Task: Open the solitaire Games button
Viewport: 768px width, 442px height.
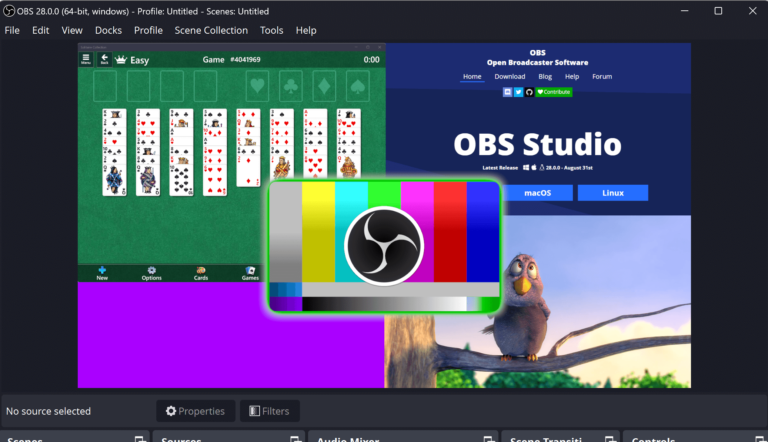Action: tap(250, 273)
